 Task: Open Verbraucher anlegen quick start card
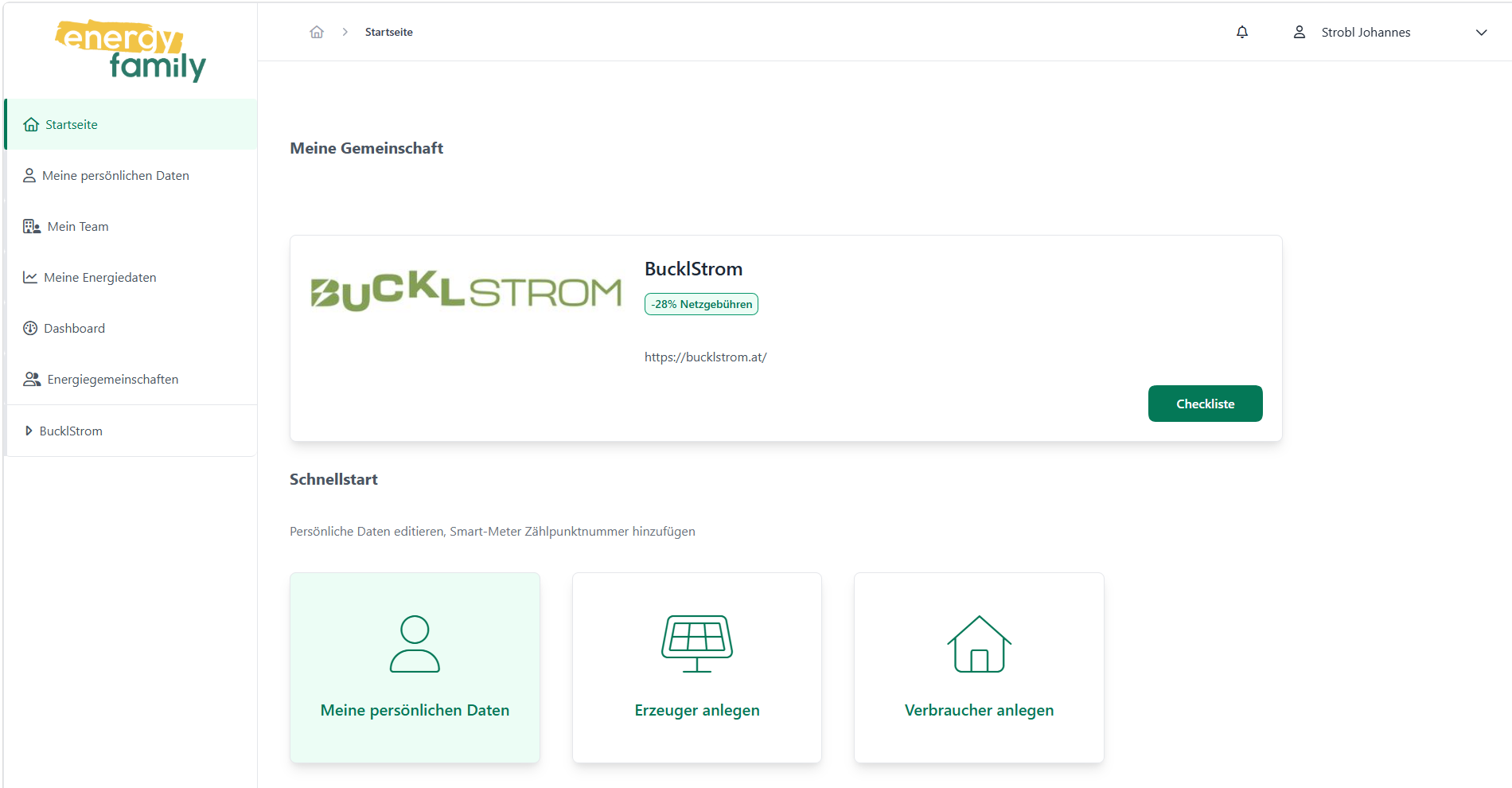[x=979, y=668]
